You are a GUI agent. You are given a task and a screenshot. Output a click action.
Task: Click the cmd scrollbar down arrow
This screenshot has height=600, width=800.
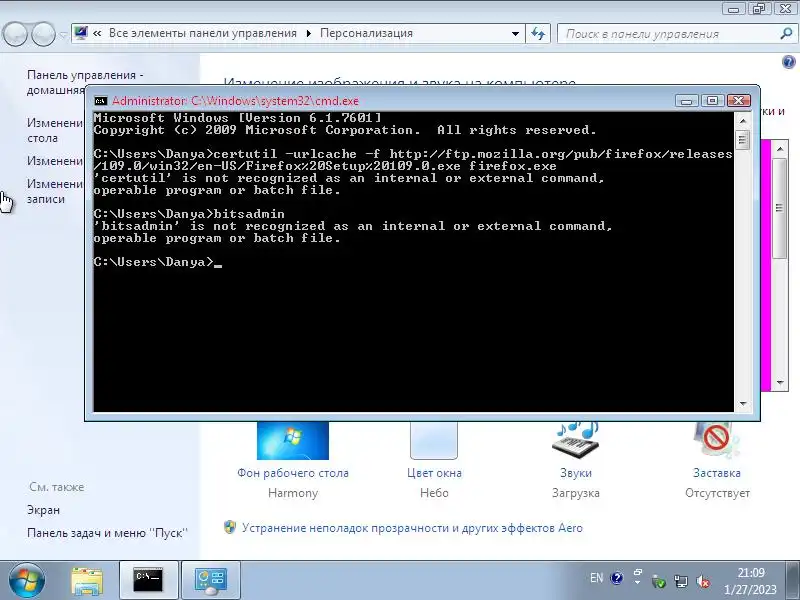pyautogui.click(x=743, y=404)
